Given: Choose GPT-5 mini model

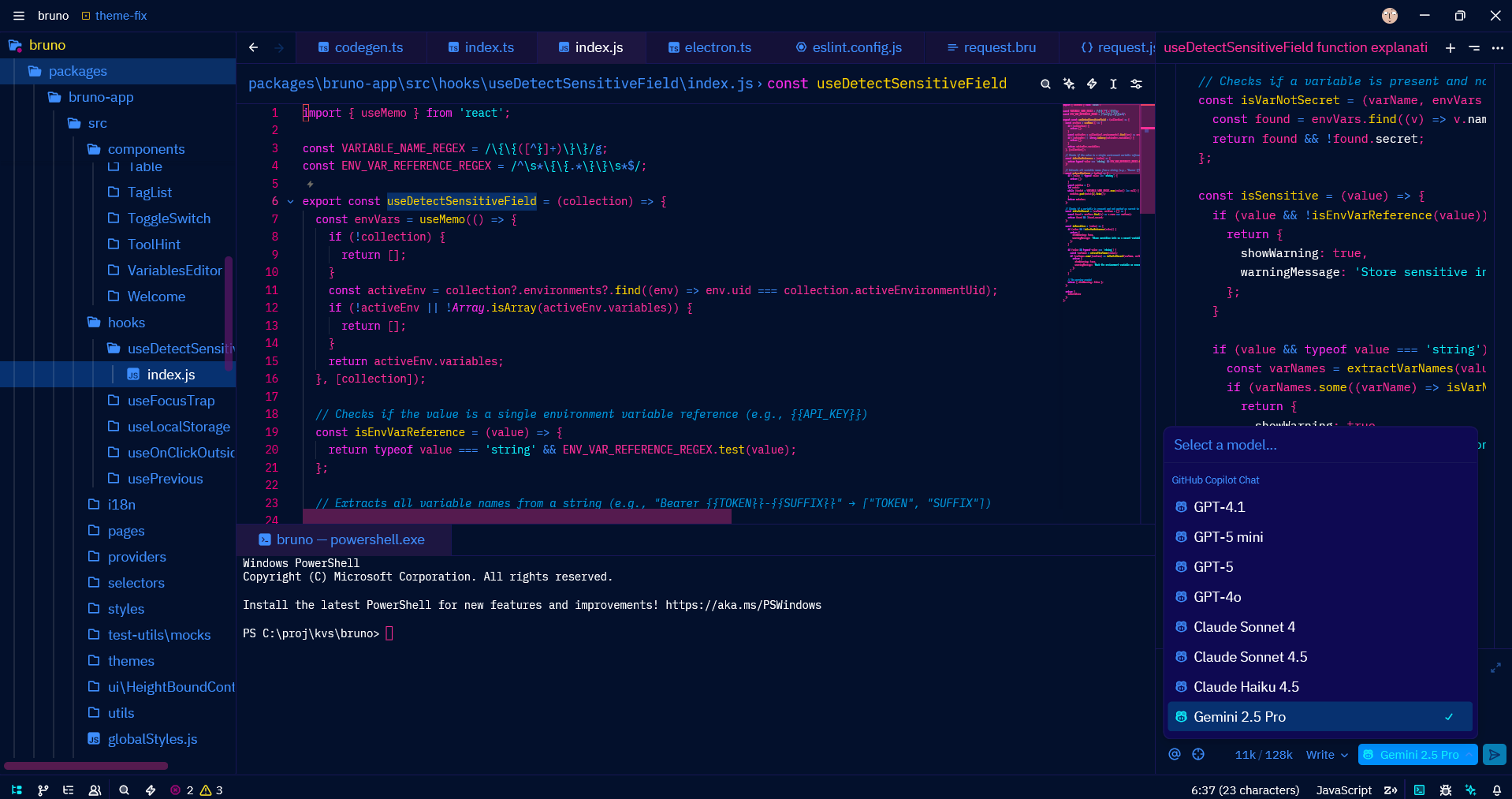Looking at the screenshot, I should pos(1320,537).
